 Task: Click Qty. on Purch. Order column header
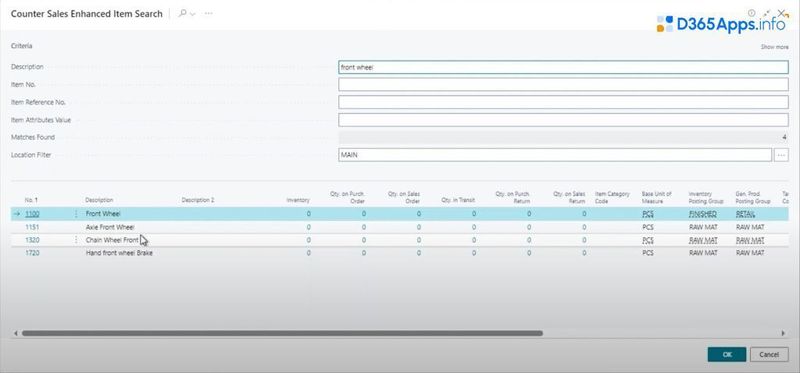348,197
